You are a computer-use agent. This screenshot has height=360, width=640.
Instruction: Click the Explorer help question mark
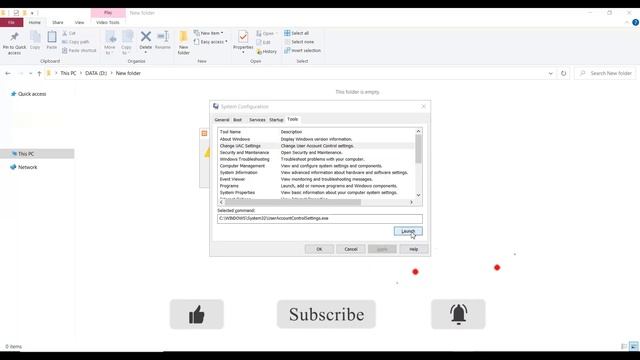pyautogui.click(x=635, y=23)
